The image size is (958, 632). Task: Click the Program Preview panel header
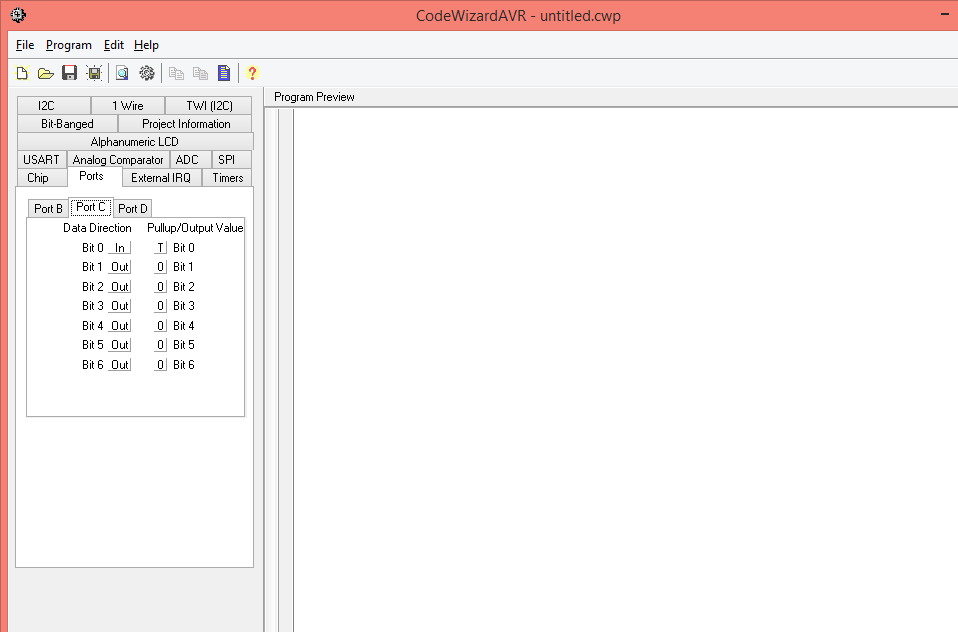point(314,97)
